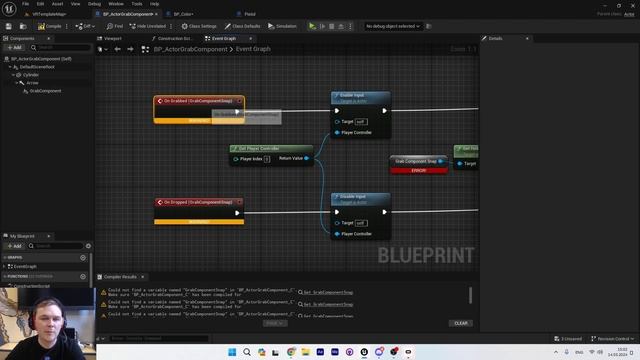Click the frame skip playback icon
The width and height of the screenshot is (640, 360).
coord(322,26)
